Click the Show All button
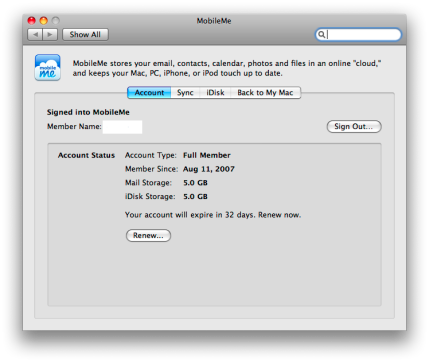The width and height of the screenshot is (429, 362). [x=85, y=35]
